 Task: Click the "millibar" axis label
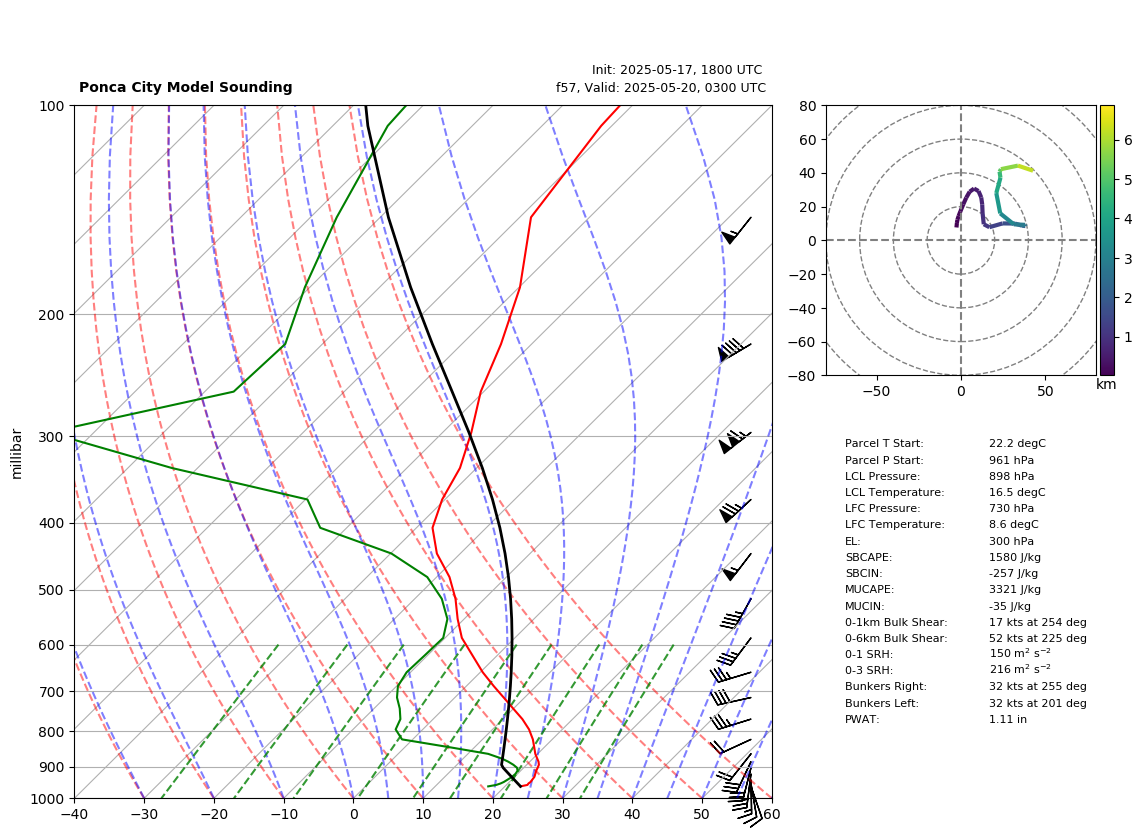click(x=17, y=454)
